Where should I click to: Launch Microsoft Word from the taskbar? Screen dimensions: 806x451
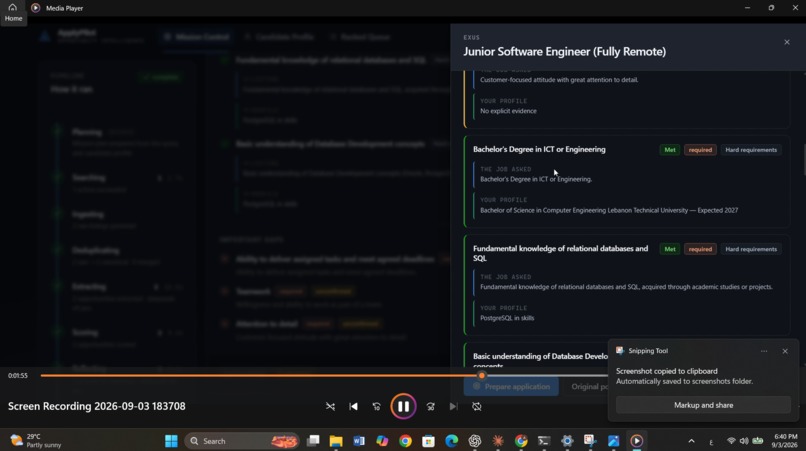[359, 441]
